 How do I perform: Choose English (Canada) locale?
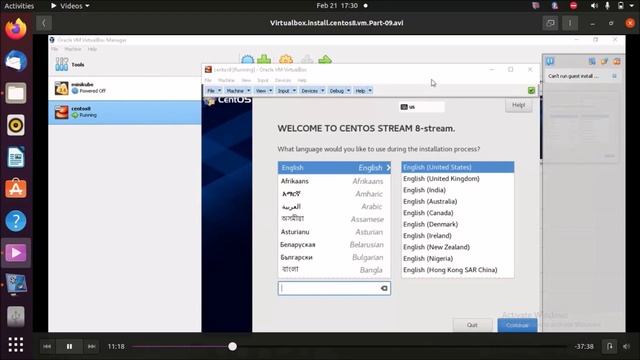pyautogui.click(x=458, y=213)
